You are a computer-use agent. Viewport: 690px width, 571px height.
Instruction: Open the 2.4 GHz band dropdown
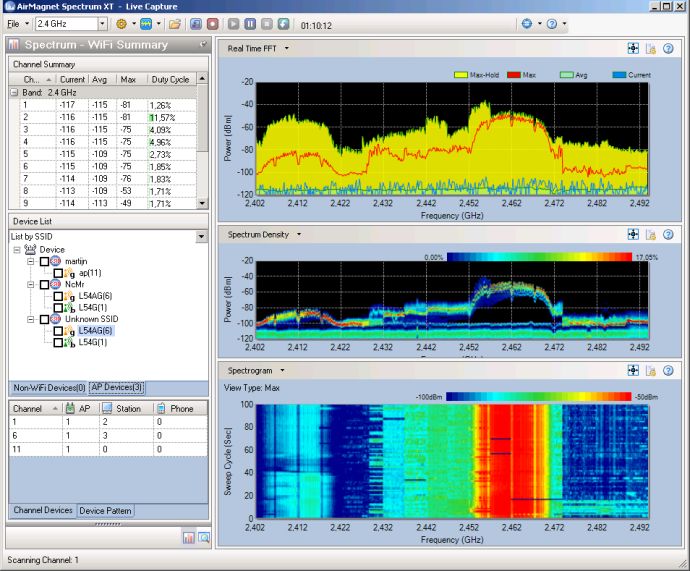pyautogui.click(x=102, y=24)
